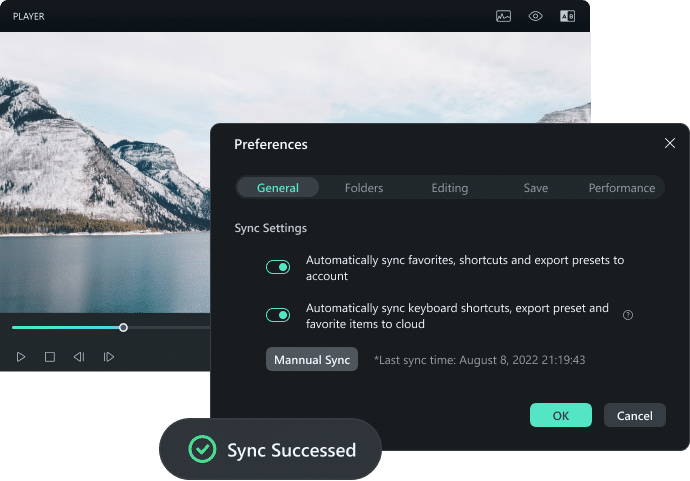Open the Performance tab
Image resolution: width=690 pixels, height=481 pixels.
click(x=621, y=188)
